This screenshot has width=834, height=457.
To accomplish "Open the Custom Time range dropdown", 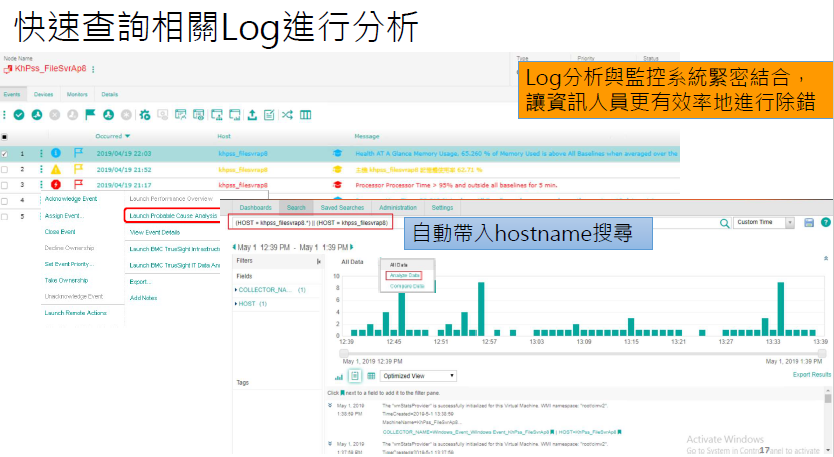I will (764, 222).
